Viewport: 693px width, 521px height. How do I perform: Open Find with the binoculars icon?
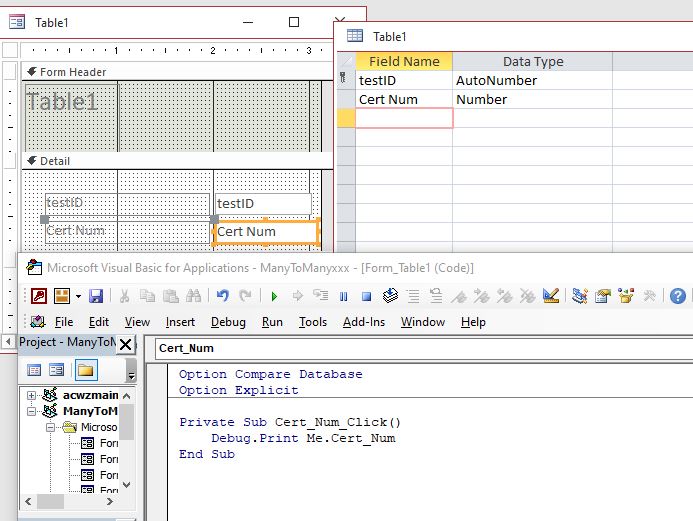194,296
